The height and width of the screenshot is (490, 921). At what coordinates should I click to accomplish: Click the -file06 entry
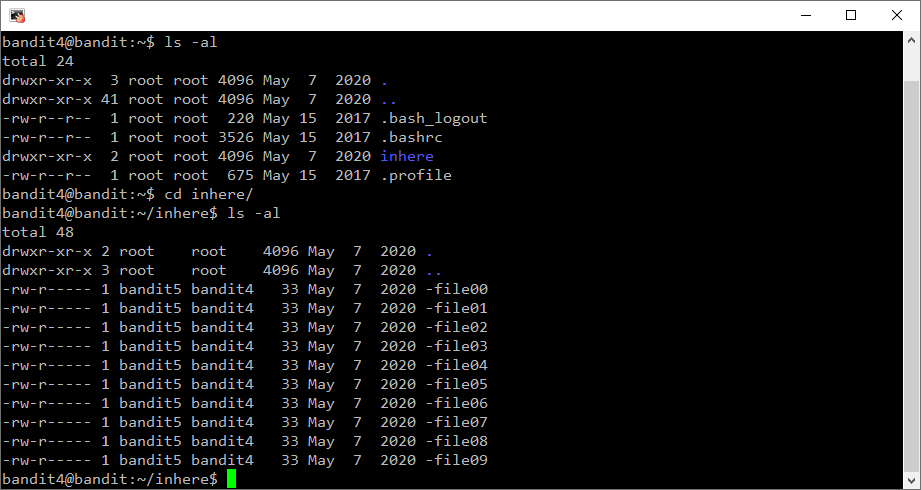coord(456,403)
